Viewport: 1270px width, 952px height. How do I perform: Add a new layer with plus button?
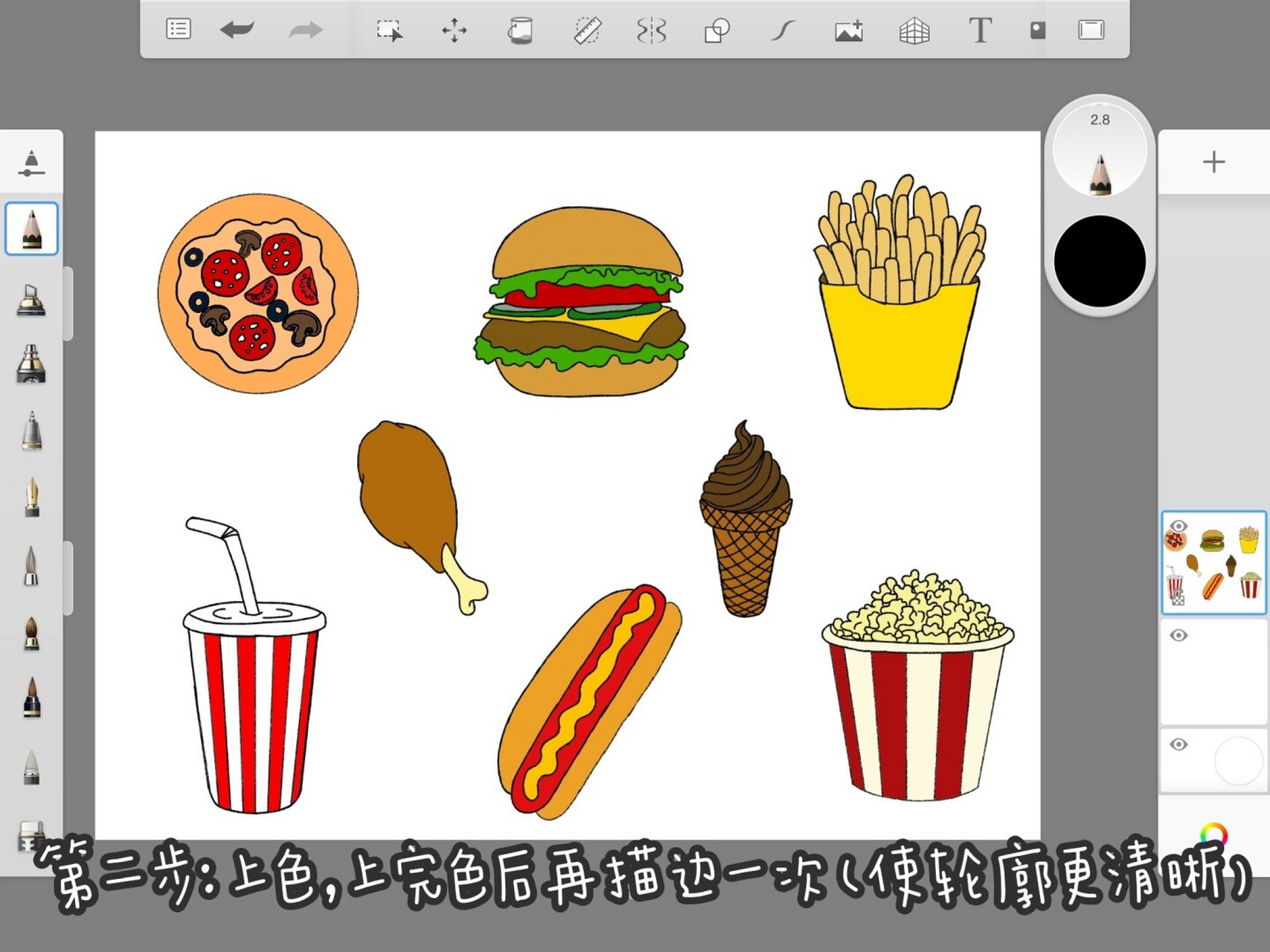1213,161
